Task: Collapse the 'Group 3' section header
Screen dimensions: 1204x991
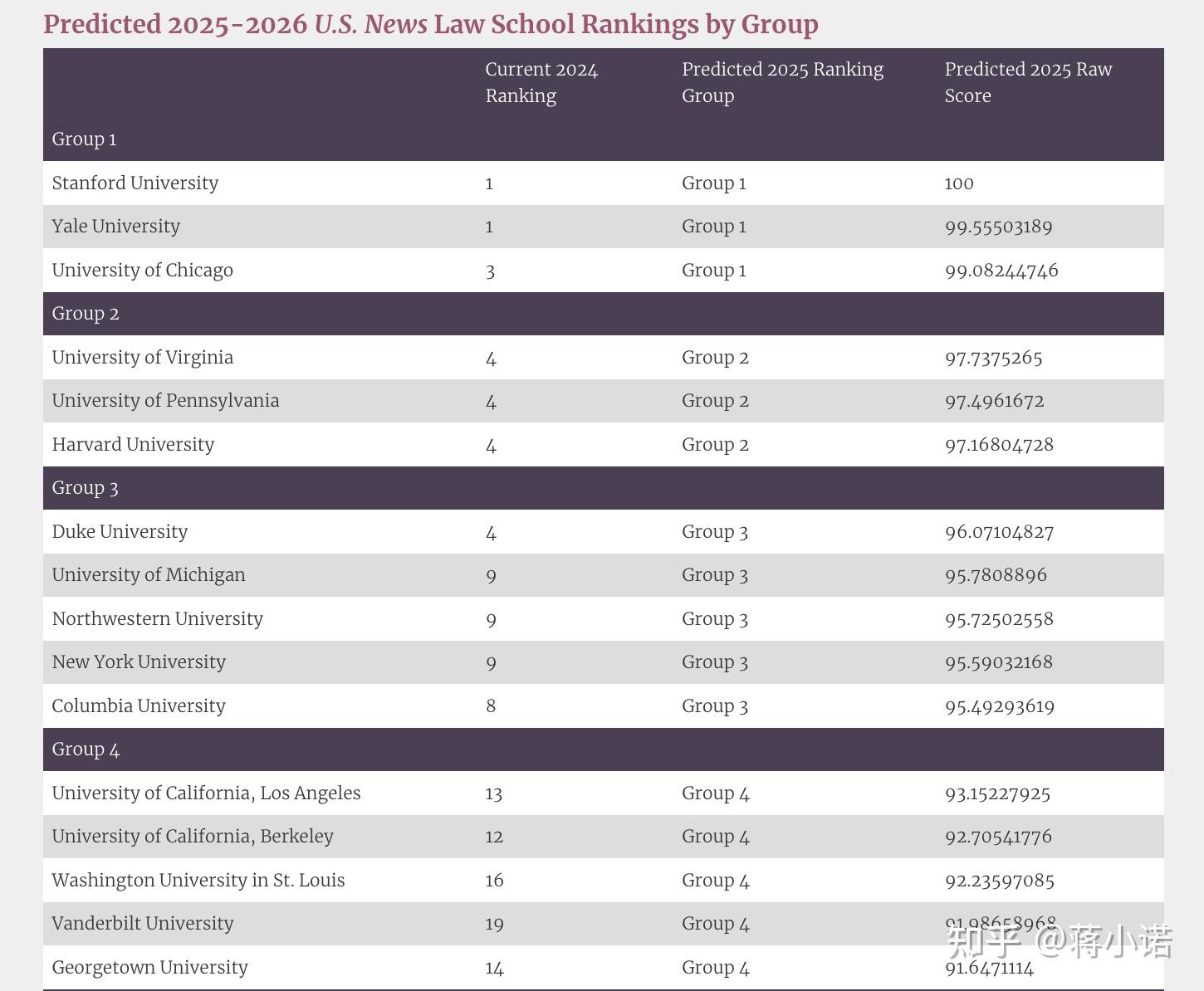Action: (85, 487)
